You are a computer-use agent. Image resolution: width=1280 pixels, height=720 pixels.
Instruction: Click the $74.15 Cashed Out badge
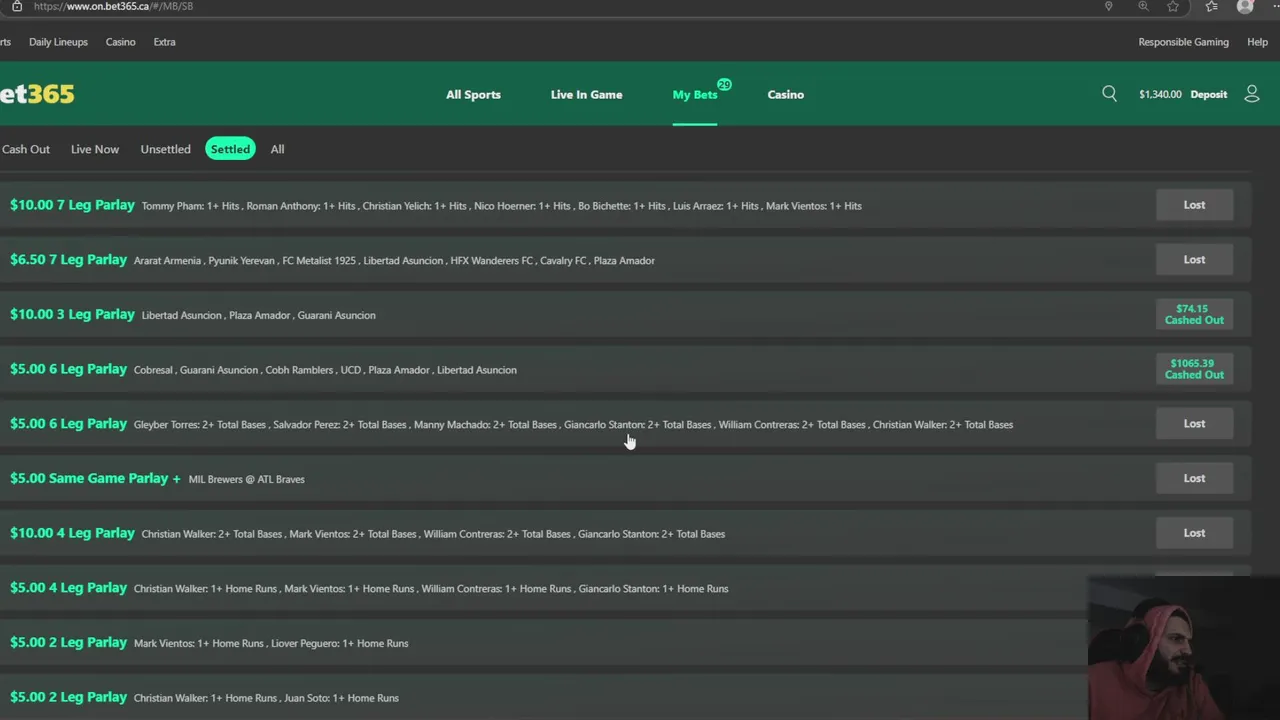pyautogui.click(x=1194, y=315)
